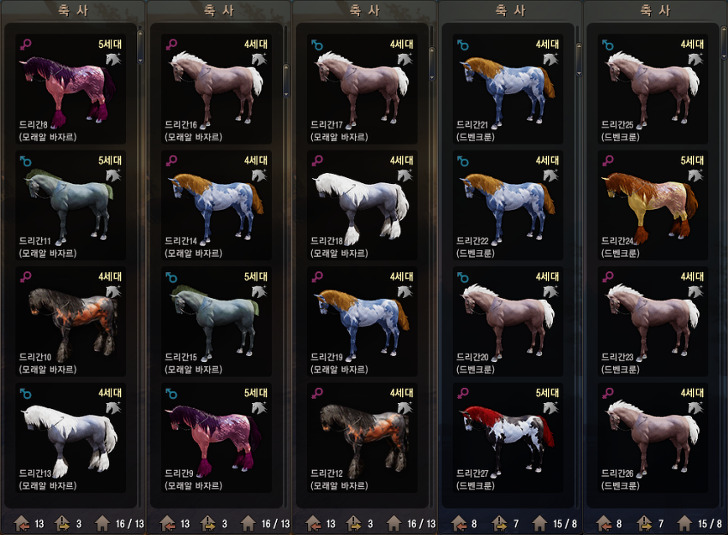This screenshot has height=535, width=728.
Task: Click the horse head icon on 드리간12 card
Action: click(405, 408)
